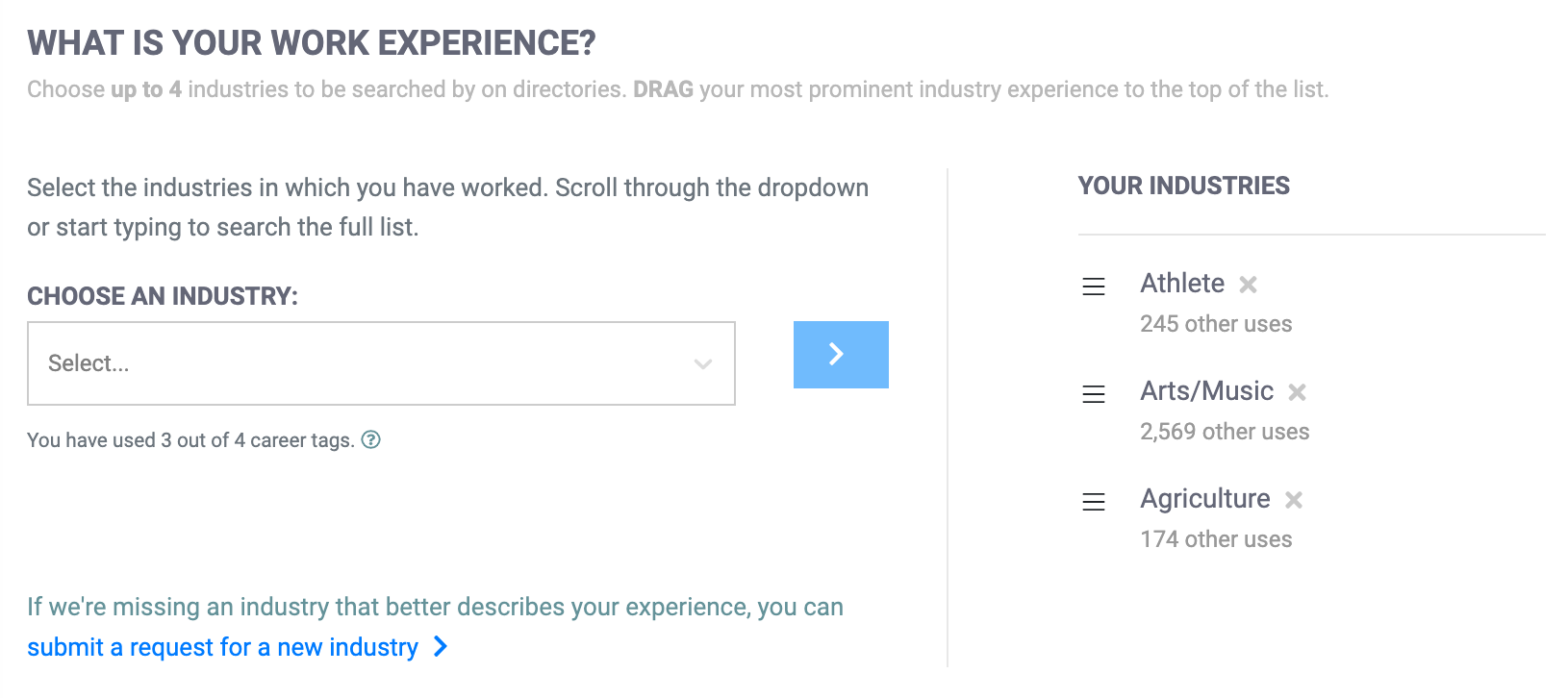Click the chevron after new industry link
The image size is (1568, 698).
pyautogui.click(x=441, y=646)
